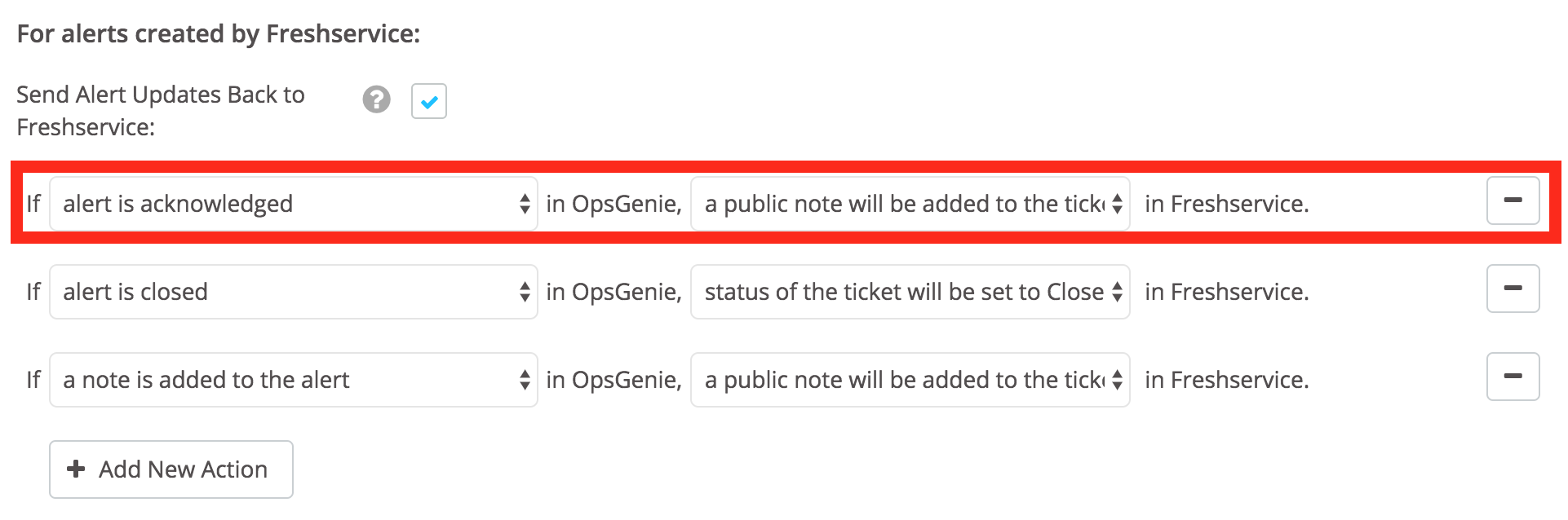Screen dimensions: 1568x520
Task: Click the remove icon on the note added row
Action: pyautogui.click(x=1513, y=376)
